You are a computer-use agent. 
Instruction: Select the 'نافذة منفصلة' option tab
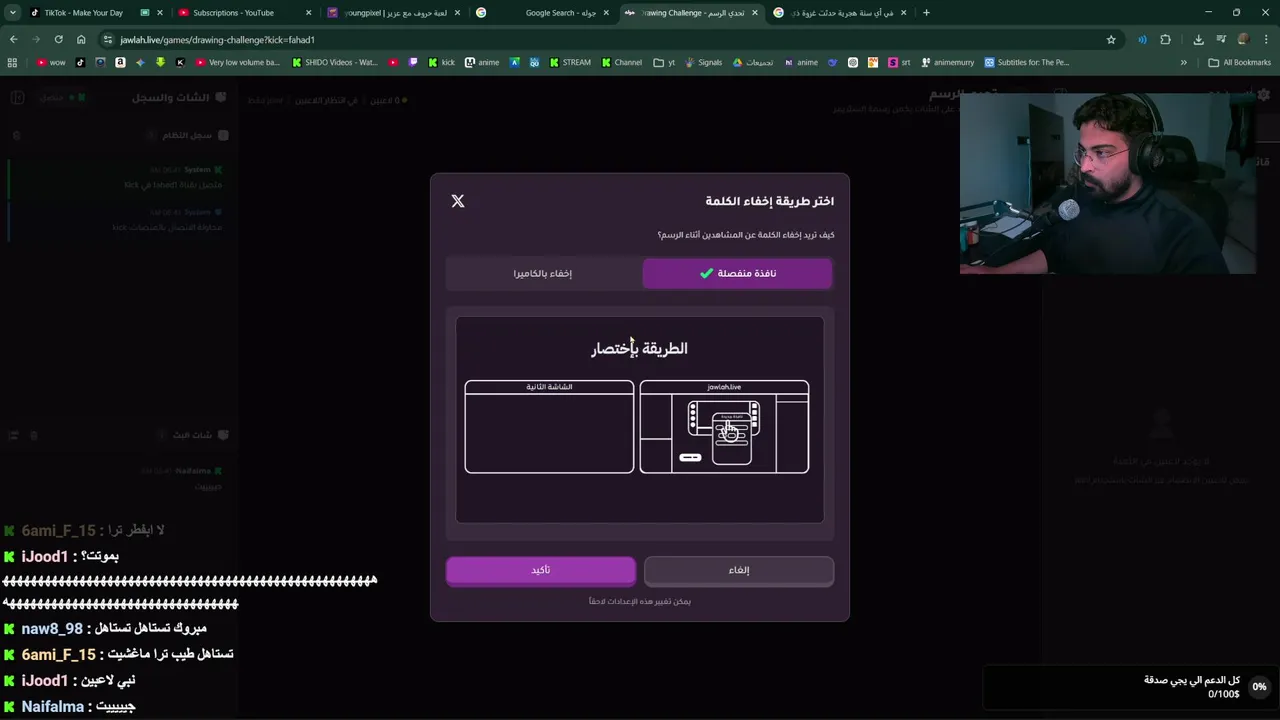(x=737, y=273)
